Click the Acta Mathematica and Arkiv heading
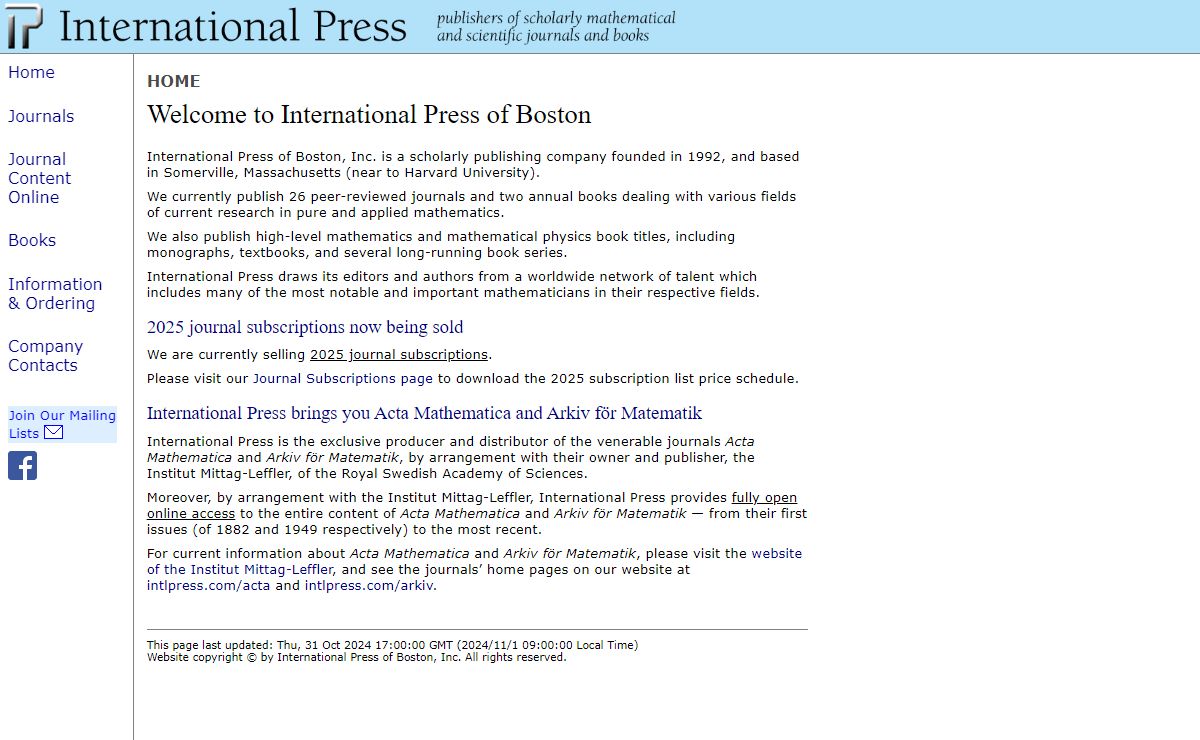The height and width of the screenshot is (740, 1200). pos(425,414)
